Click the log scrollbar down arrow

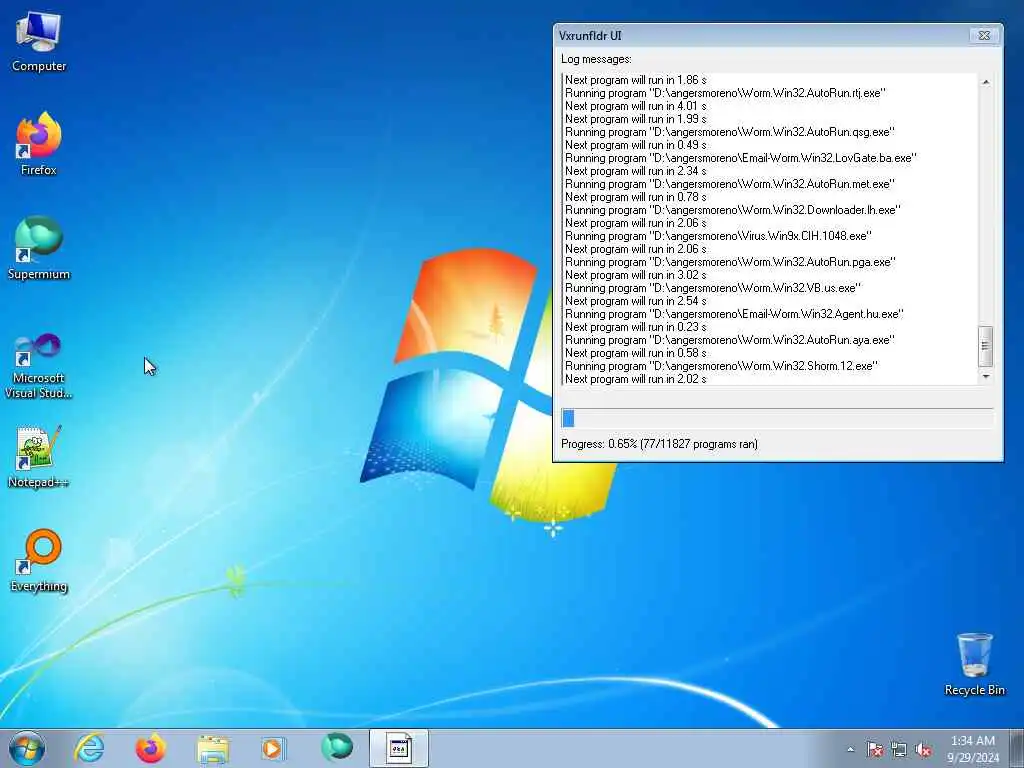pos(985,377)
